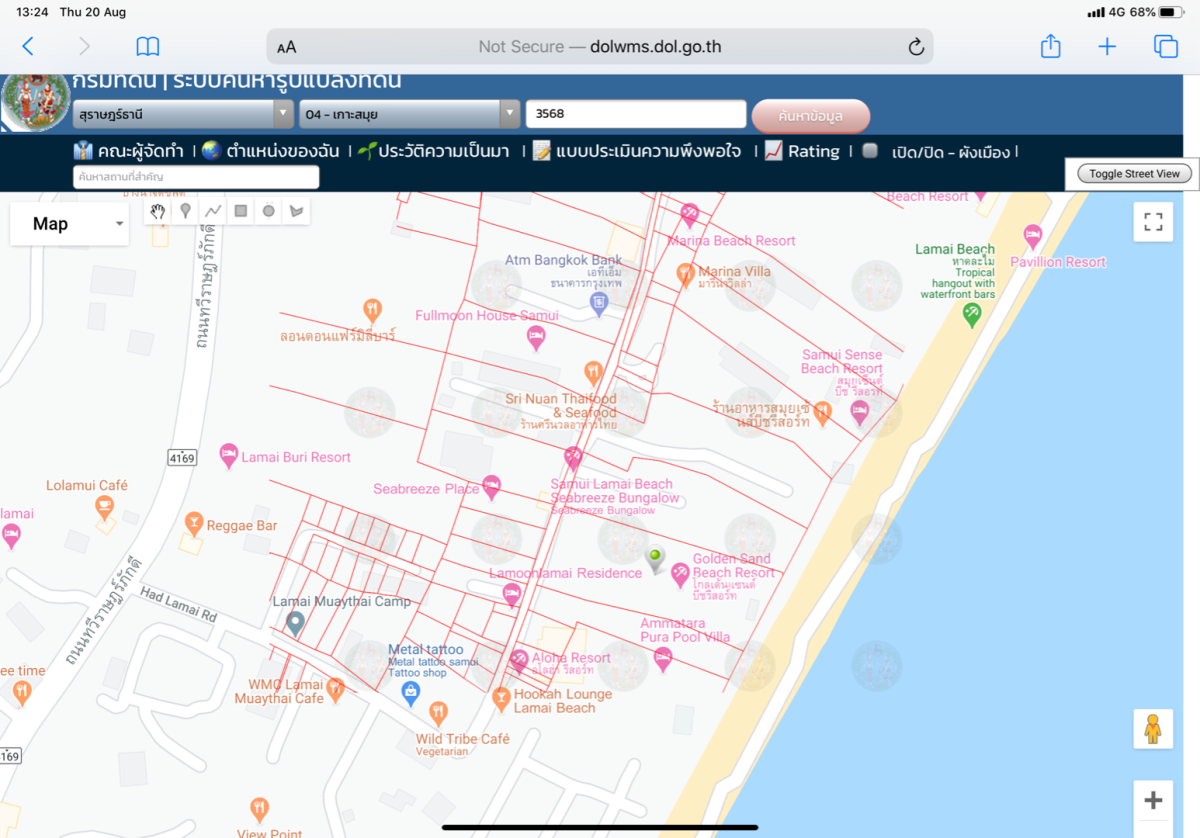Click the Wild Tribe Café marker
1200x838 pixels.
pyautogui.click(x=437, y=714)
